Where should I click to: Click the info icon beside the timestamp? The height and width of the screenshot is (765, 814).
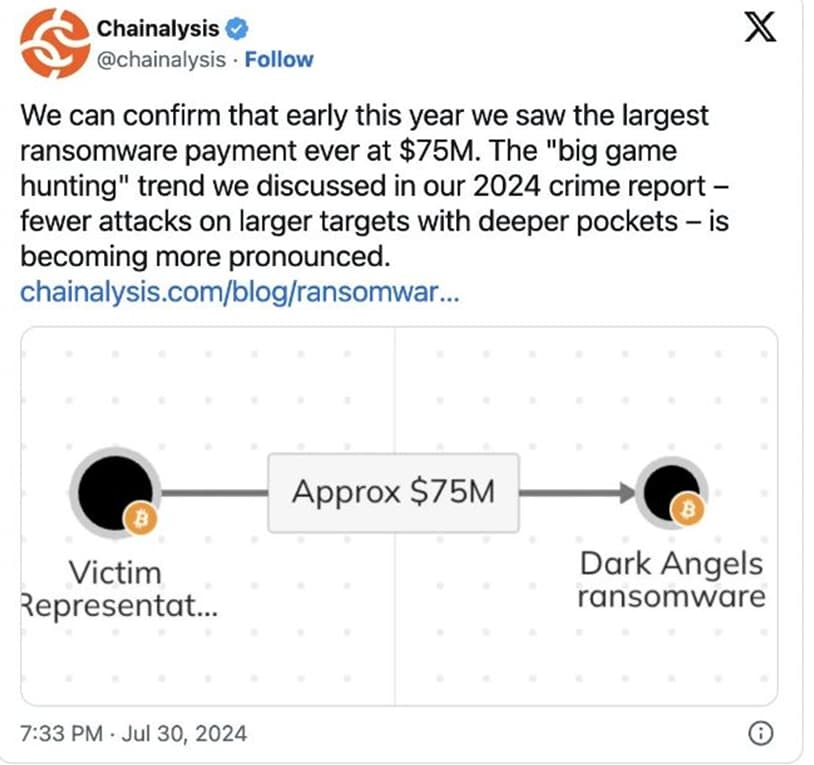point(760,734)
